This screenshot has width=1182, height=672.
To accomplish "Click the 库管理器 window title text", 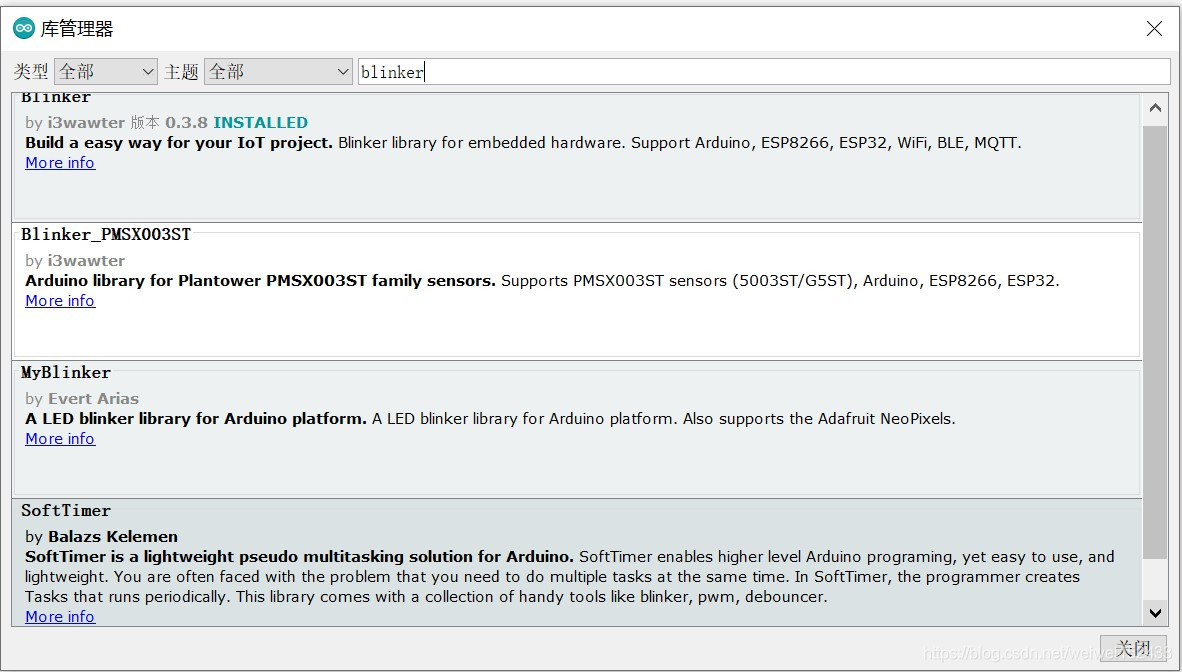I will (77, 29).
